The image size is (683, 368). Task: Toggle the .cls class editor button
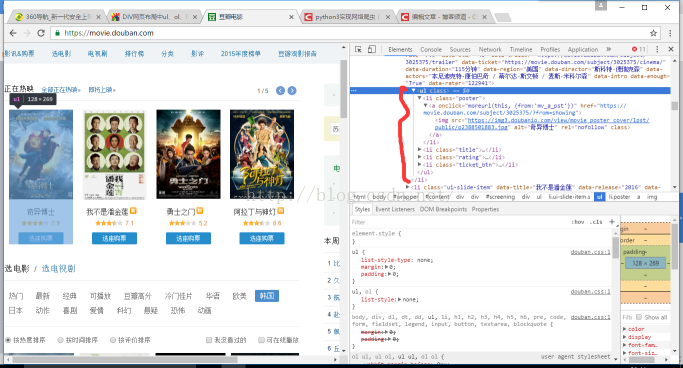(596, 222)
